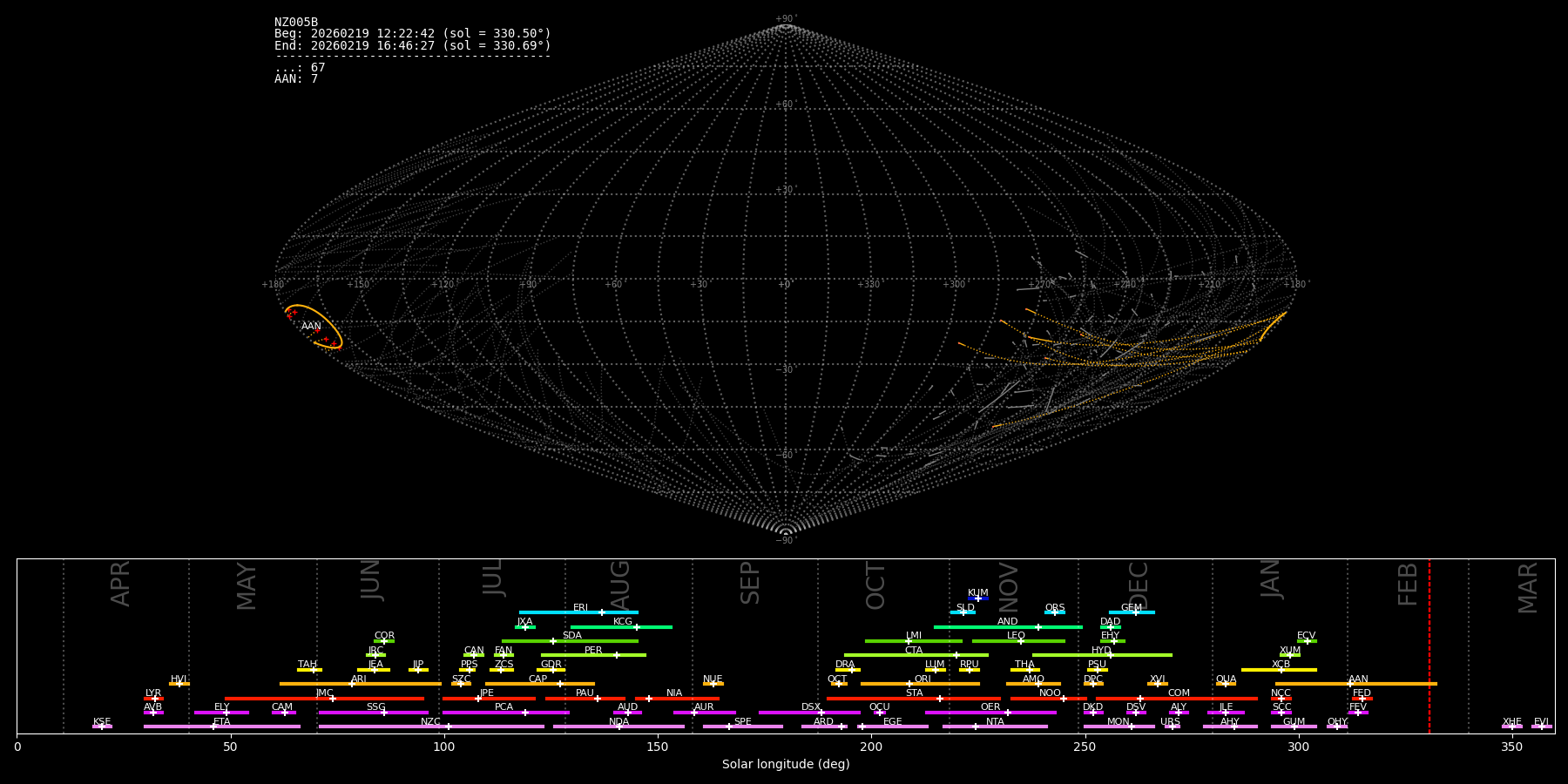Click the 'AAN: 7' count in header
The image size is (1568, 784).
[296, 79]
